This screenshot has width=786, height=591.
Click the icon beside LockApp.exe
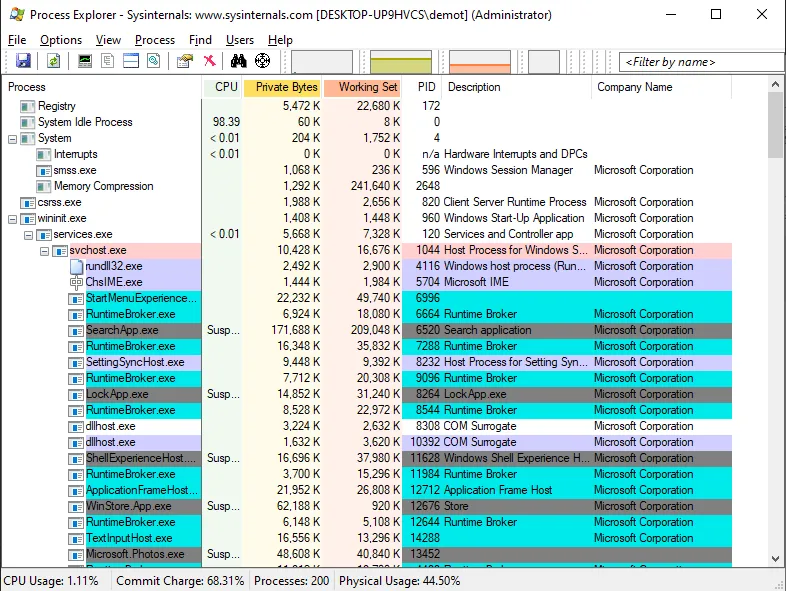tap(76, 395)
